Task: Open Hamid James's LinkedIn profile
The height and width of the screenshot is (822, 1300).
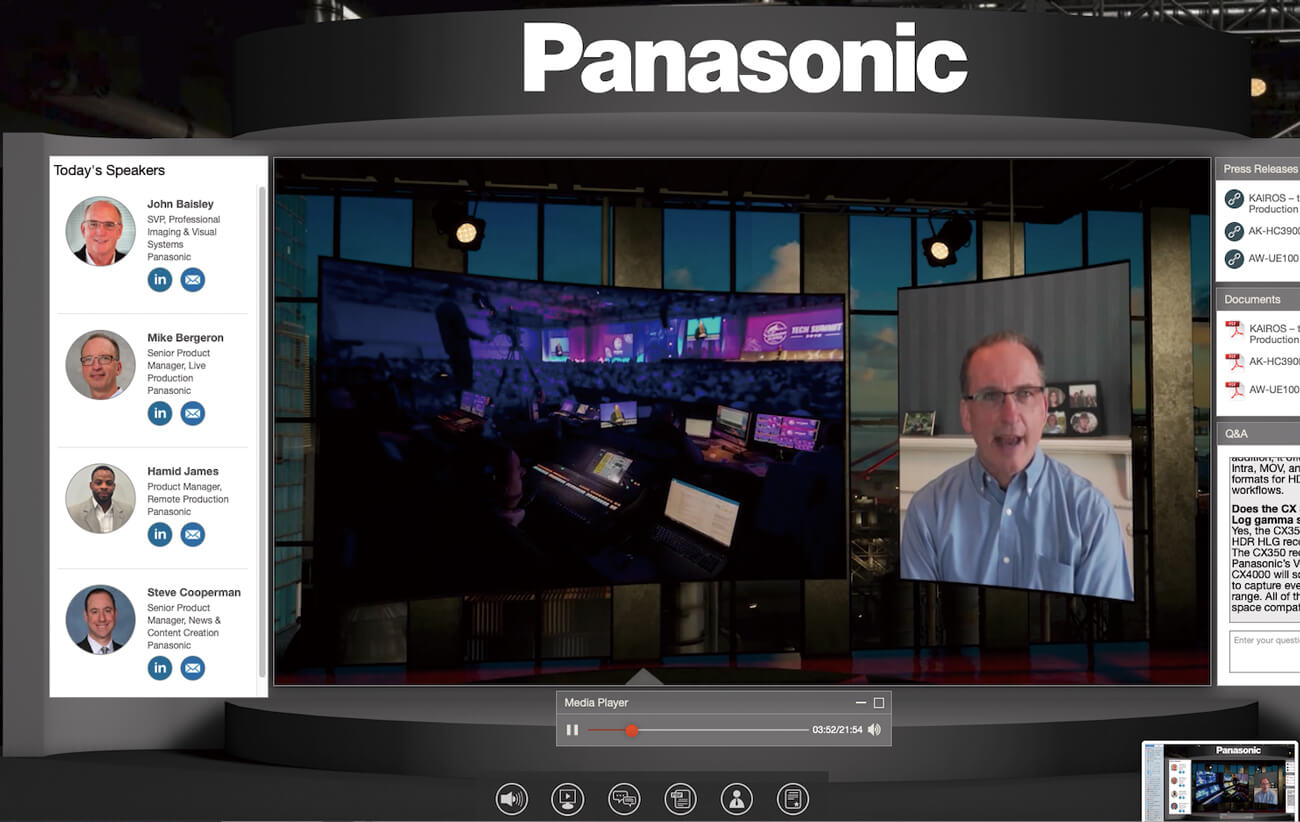Action: click(160, 535)
